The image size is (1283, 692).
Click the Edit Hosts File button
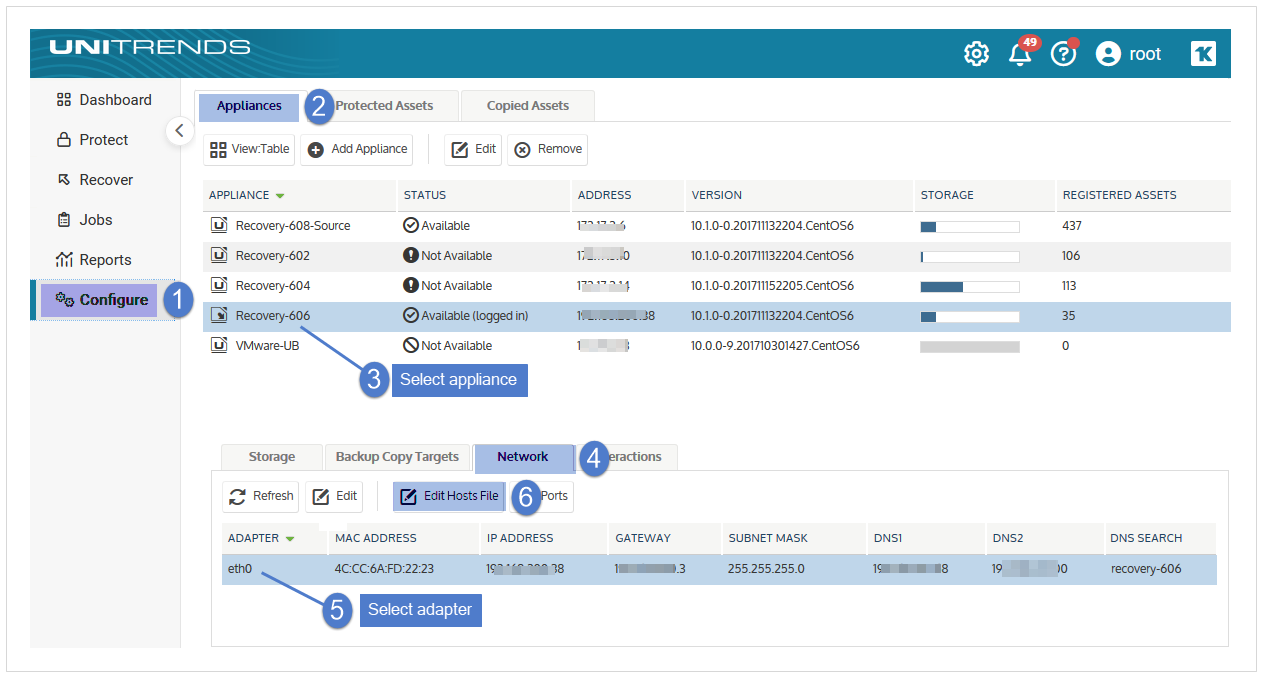click(x=448, y=496)
